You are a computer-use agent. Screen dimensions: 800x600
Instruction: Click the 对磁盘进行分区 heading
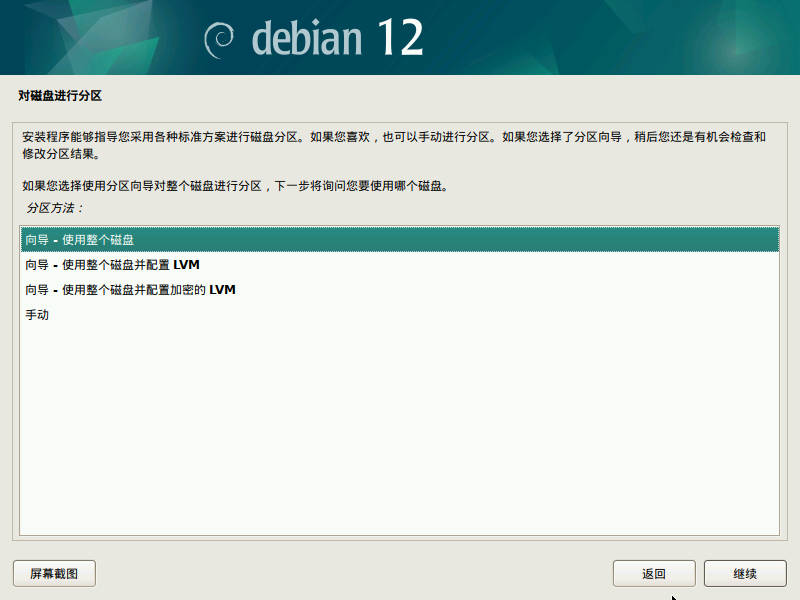pos(60,95)
